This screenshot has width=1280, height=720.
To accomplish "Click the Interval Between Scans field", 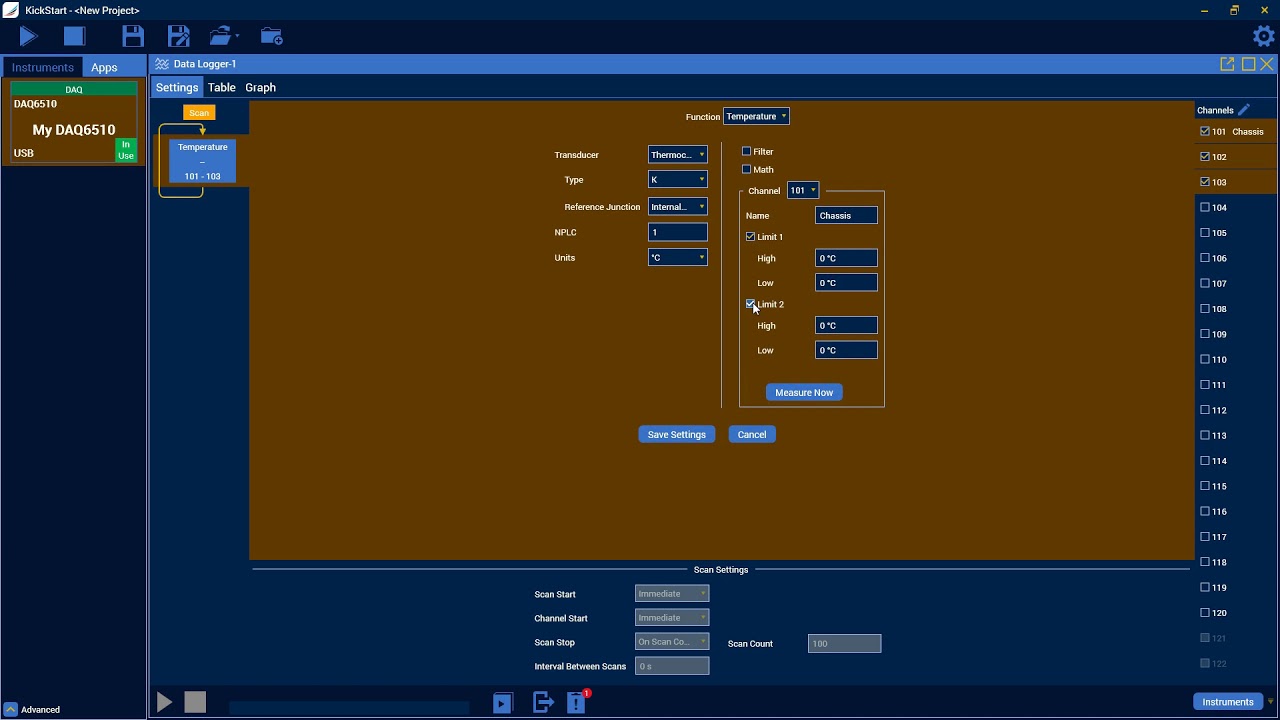I will click(672, 666).
